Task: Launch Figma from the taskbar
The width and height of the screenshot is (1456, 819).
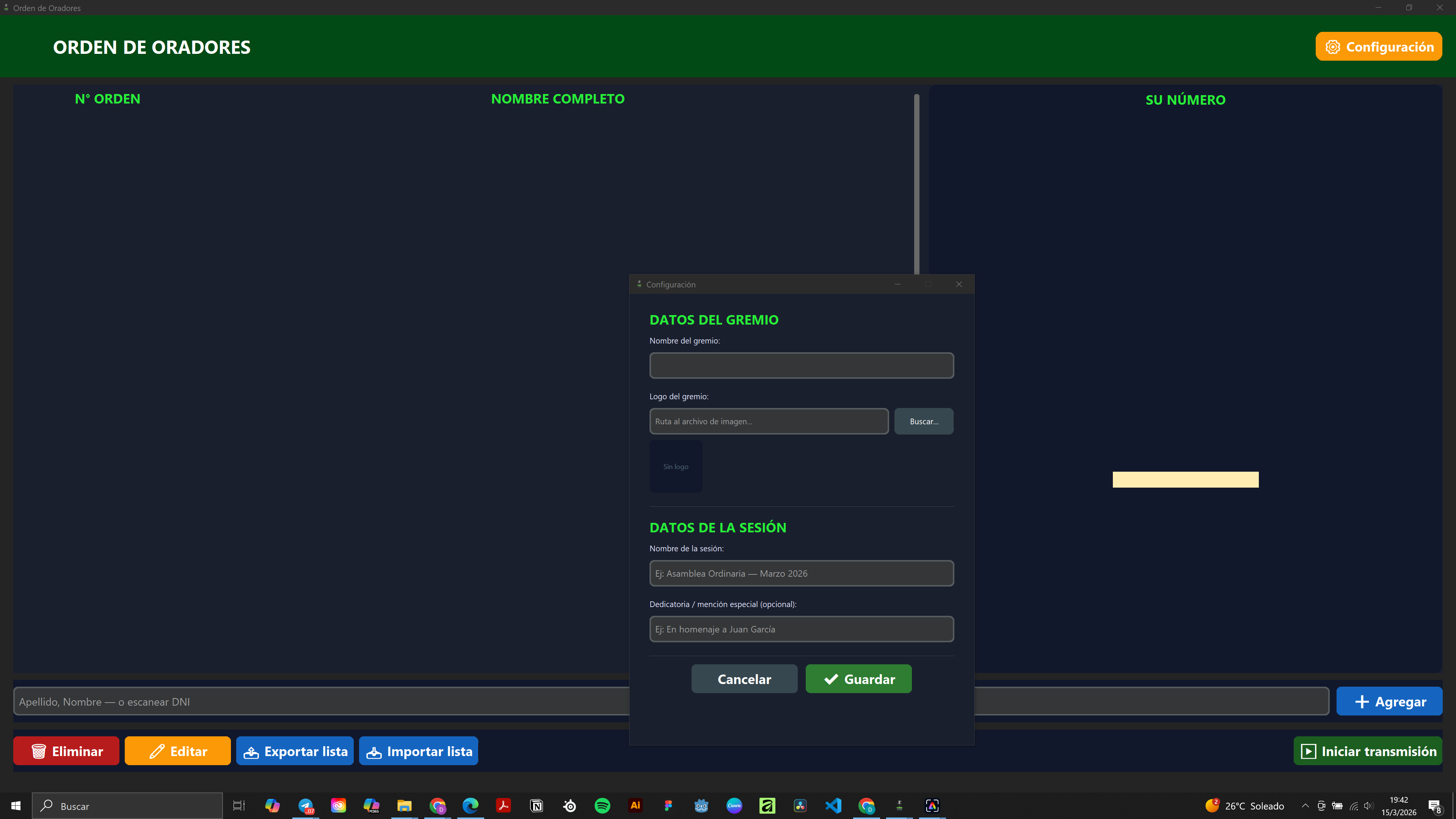Action: (x=668, y=805)
